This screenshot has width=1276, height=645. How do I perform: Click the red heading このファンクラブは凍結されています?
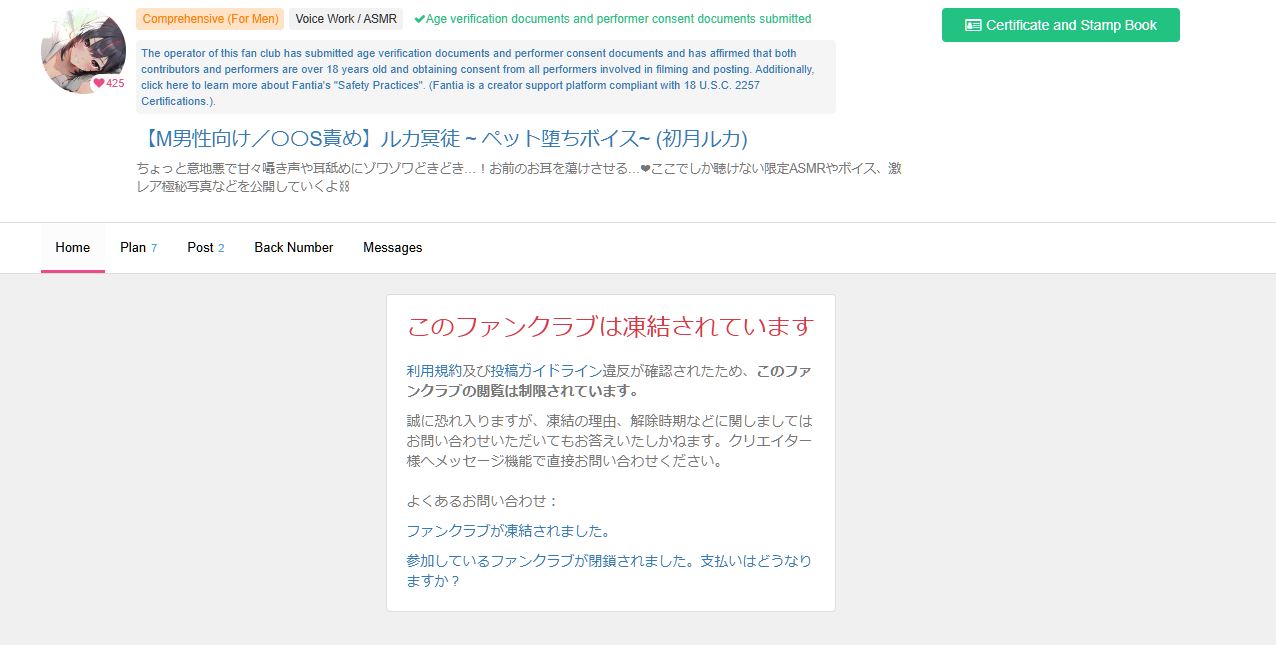(610, 327)
